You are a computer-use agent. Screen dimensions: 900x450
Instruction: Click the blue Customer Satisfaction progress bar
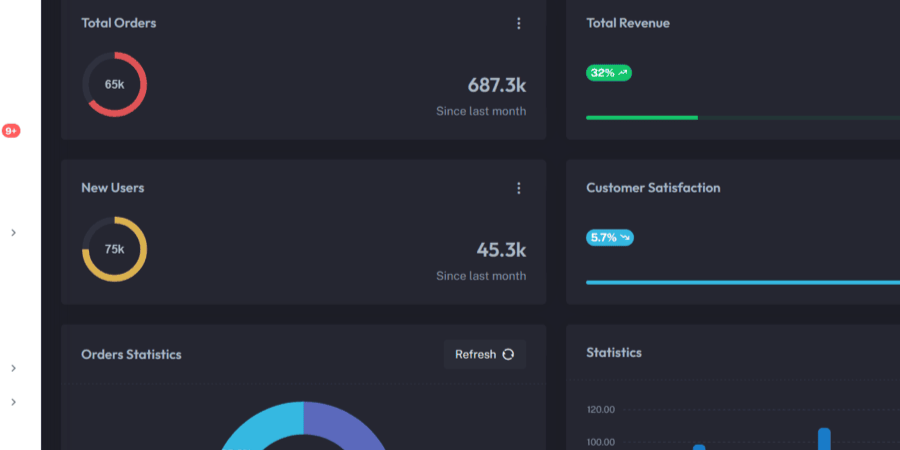click(743, 282)
